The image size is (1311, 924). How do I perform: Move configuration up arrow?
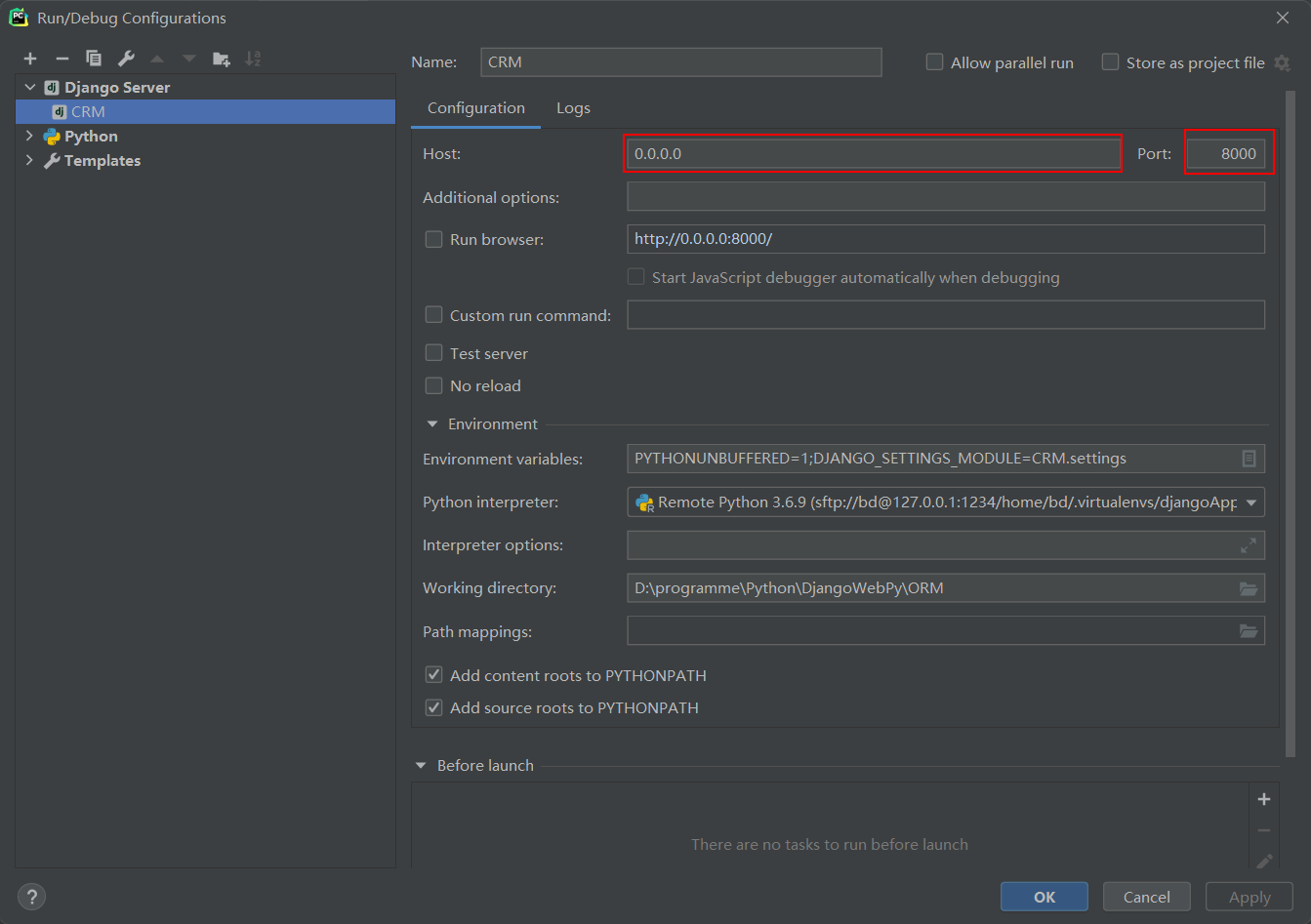[157, 59]
